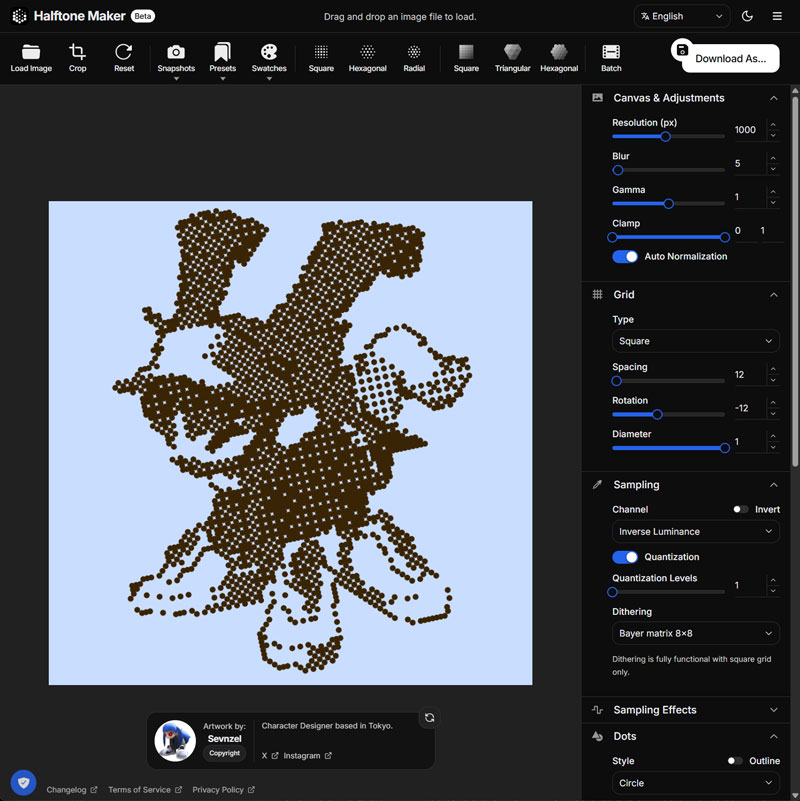Choose the Square dot grid icon
The height and width of the screenshot is (801, 800).
pyautogui.click(x=321, y=52)
